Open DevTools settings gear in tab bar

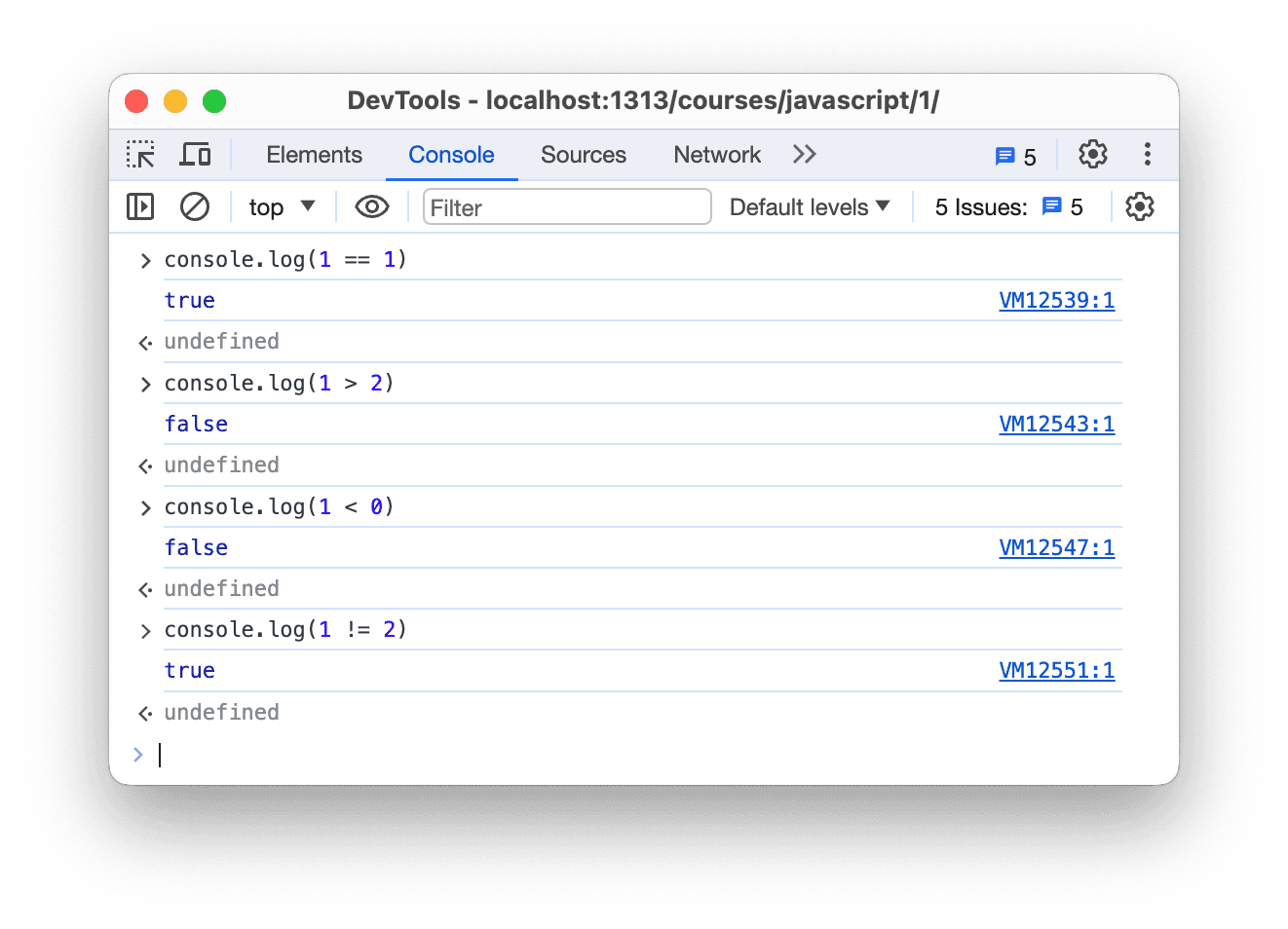(1092, 155)
